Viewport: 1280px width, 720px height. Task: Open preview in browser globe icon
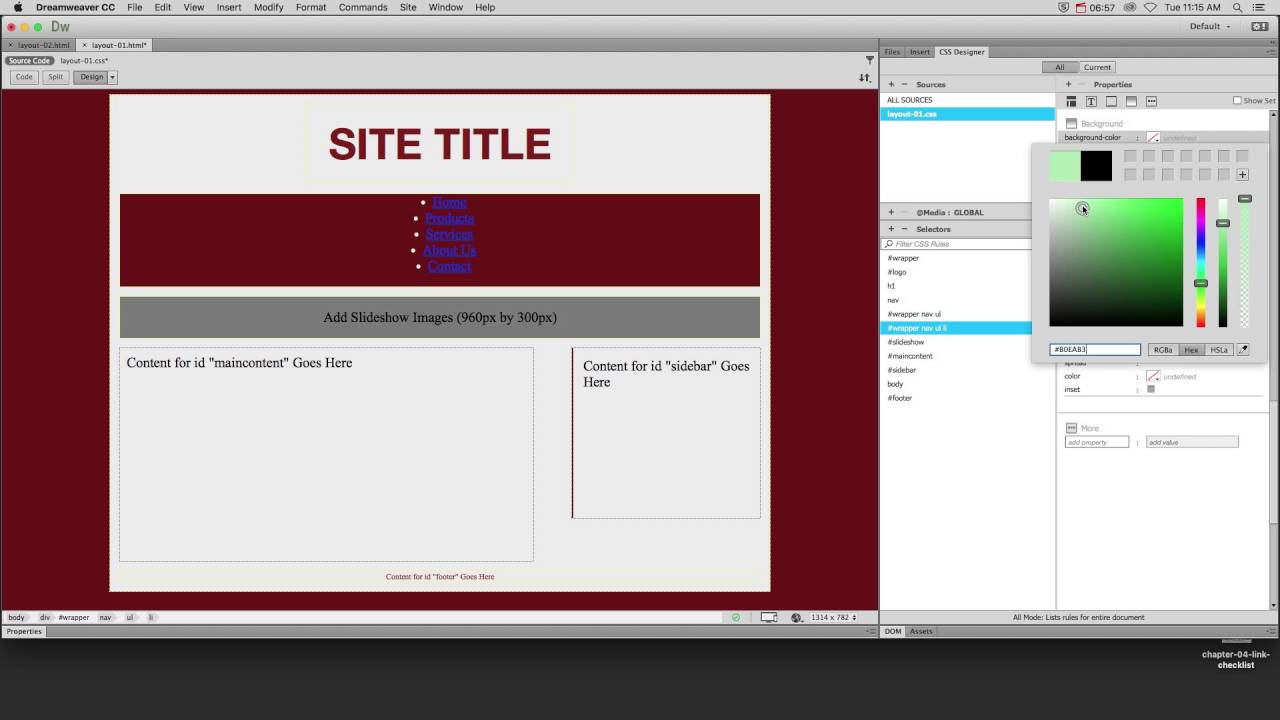(796, 617)
